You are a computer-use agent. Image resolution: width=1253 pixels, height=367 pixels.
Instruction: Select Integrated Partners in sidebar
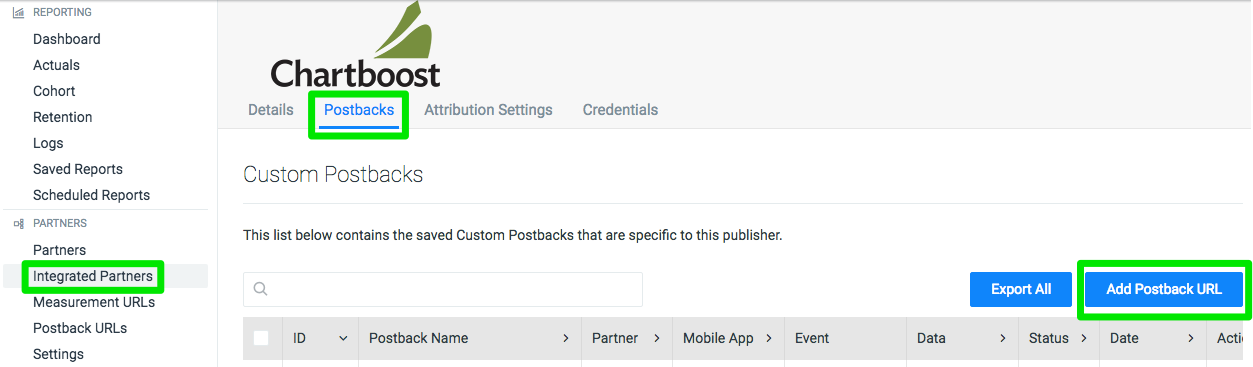(93, 276)
